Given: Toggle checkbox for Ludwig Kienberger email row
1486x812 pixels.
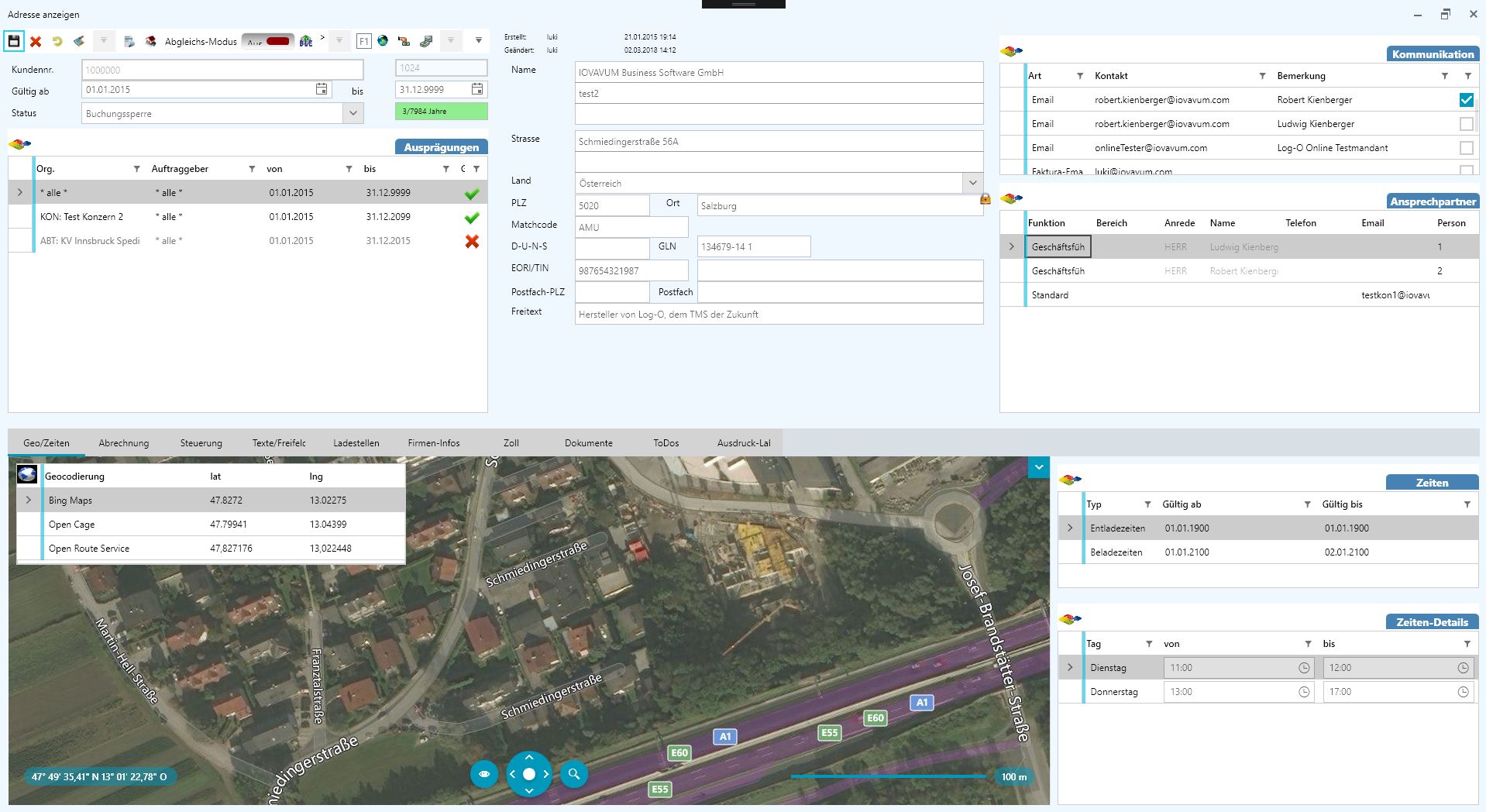Looking at the screenshot, I should (x=1466, y=124).
